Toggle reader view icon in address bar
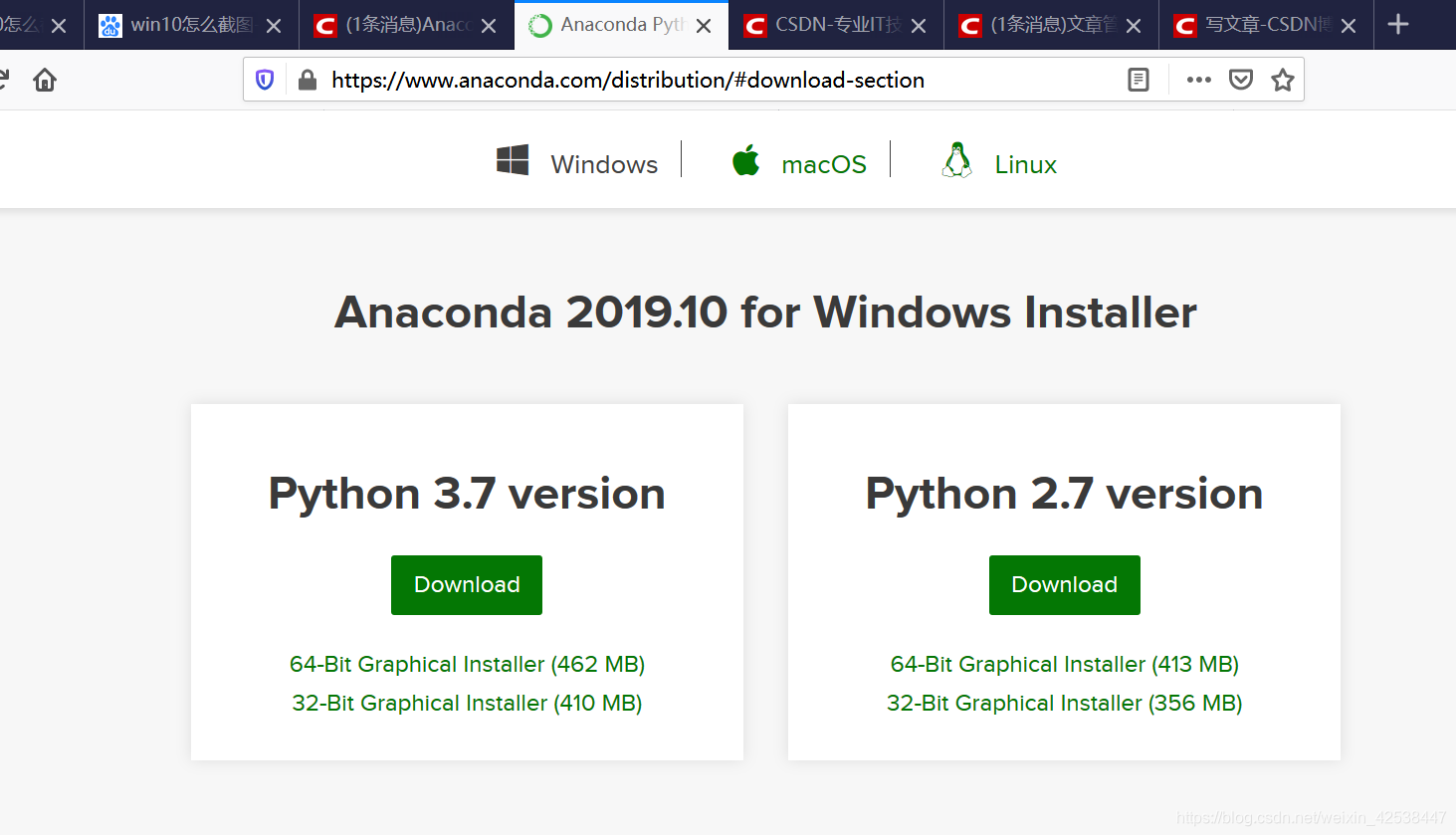Screen dimensions: 1456x836 [x=1139, y=80]
